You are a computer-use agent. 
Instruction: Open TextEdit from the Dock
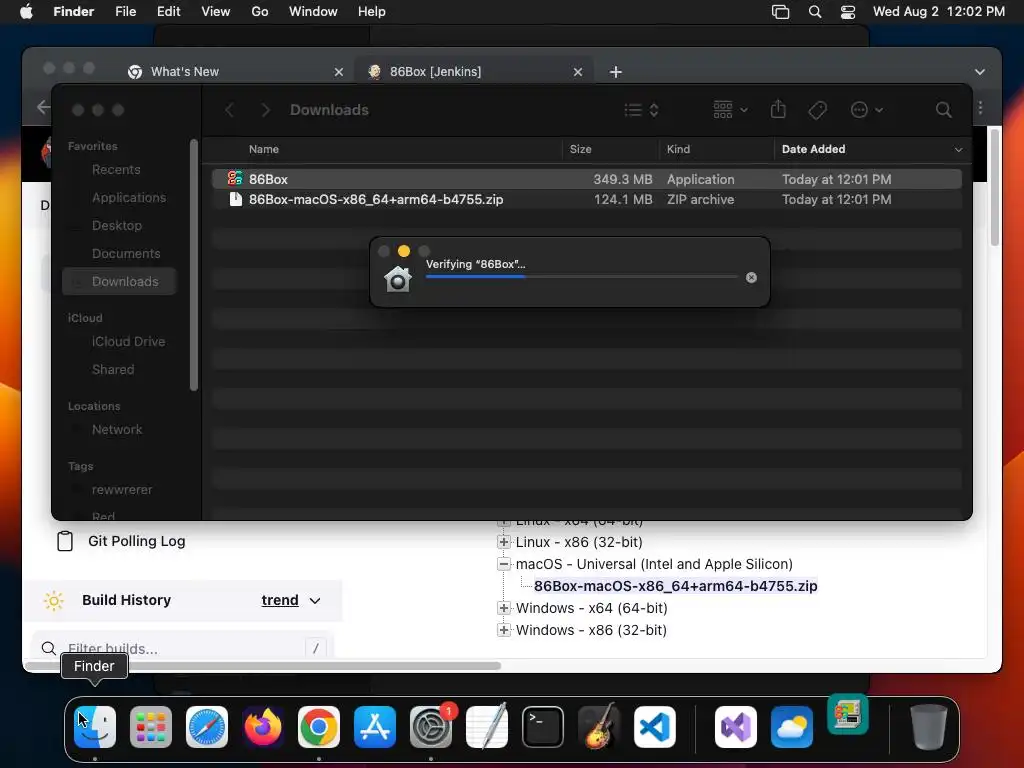pyautogui.click(x=487, y=727)
